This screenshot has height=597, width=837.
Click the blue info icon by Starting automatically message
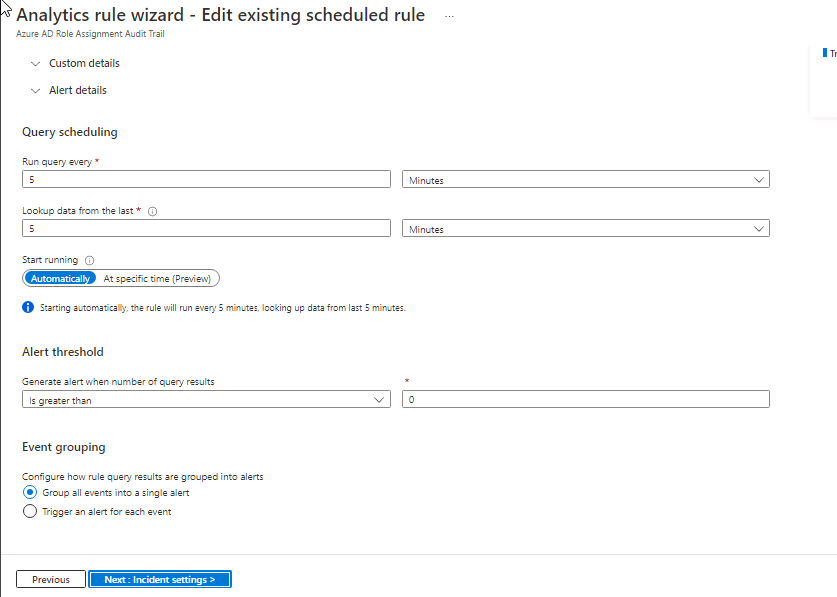tap(28, 308)
